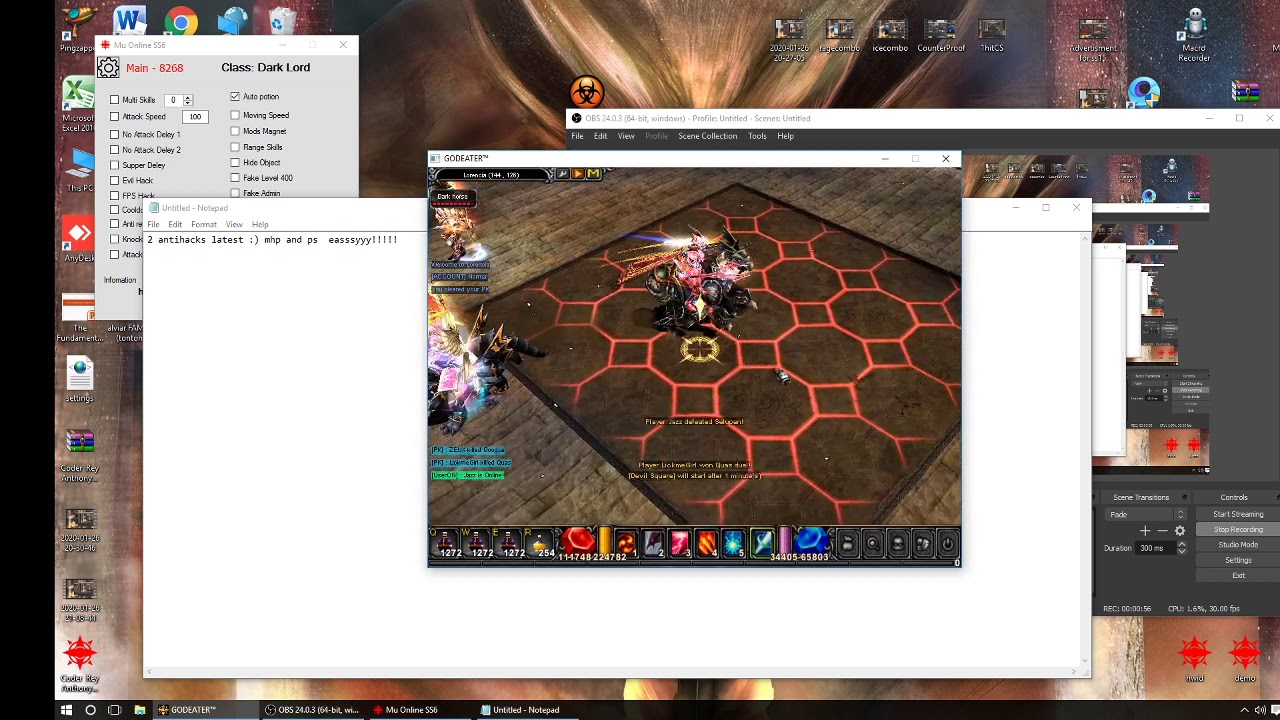Open Microsoft Word desktop shortcut
Viewport: 1280px width, 720px height.
coord(129,22)
